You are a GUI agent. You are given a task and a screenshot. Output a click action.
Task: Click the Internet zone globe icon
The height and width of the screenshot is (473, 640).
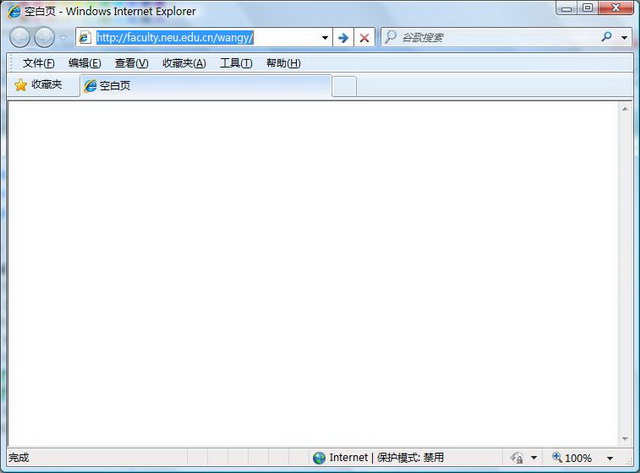[x=319, y=458]
